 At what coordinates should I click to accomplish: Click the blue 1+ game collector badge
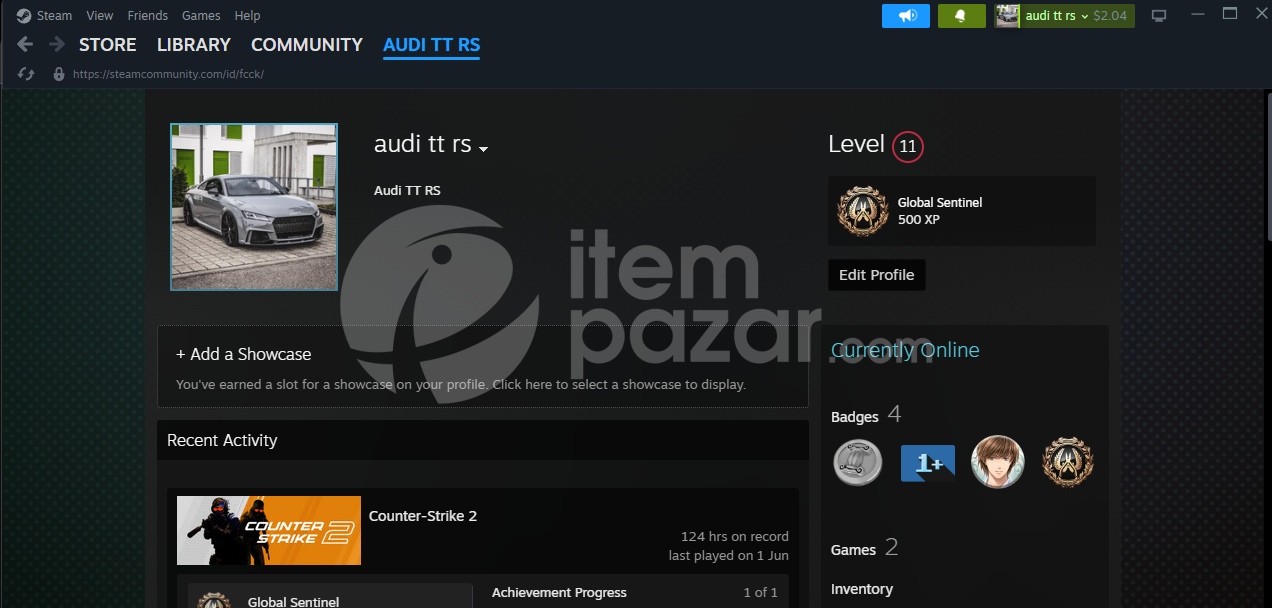(928, 463)
